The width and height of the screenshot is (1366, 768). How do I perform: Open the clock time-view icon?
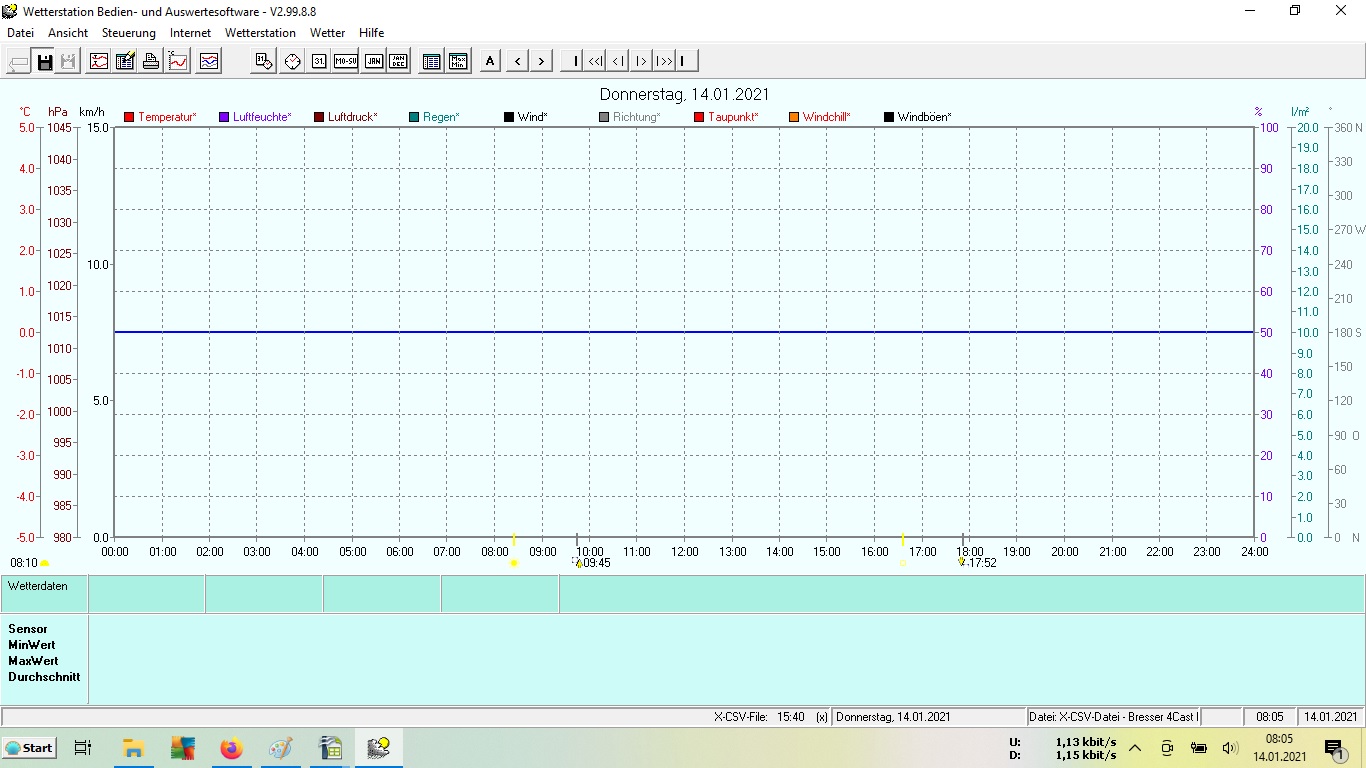pos(292,62)
